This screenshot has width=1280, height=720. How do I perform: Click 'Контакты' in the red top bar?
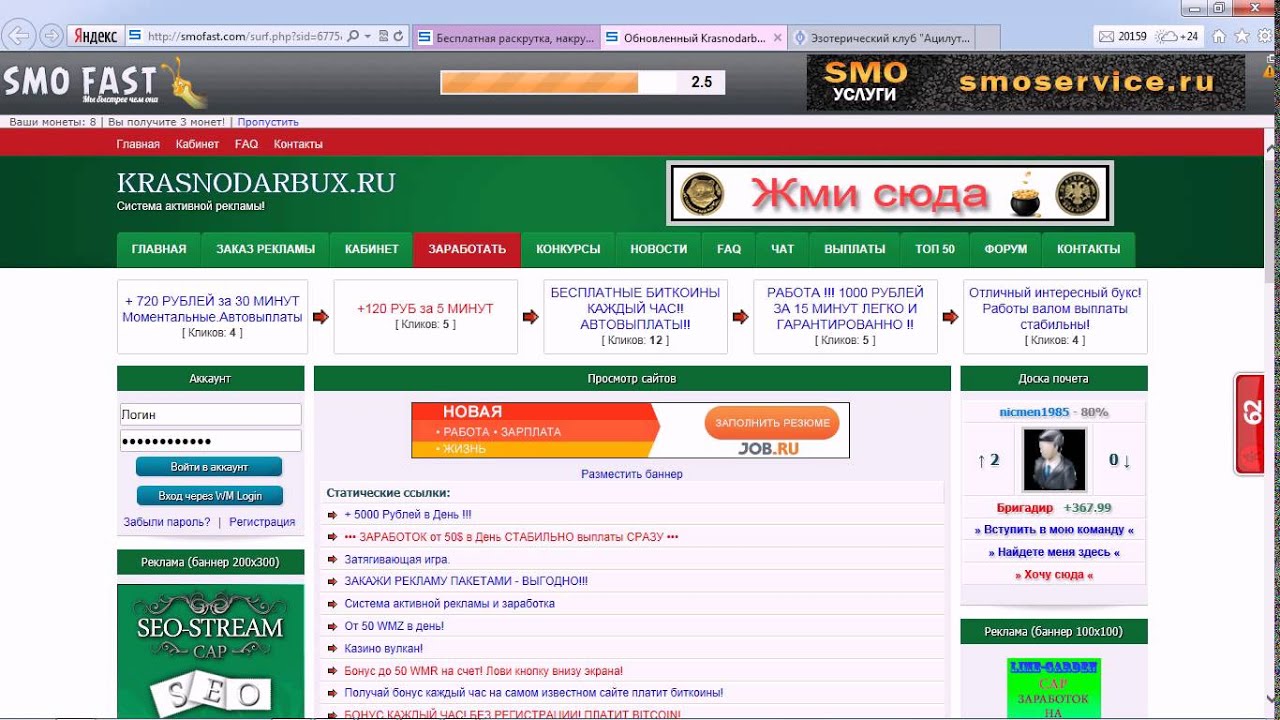pyautogui.click(x=298, y=144)
